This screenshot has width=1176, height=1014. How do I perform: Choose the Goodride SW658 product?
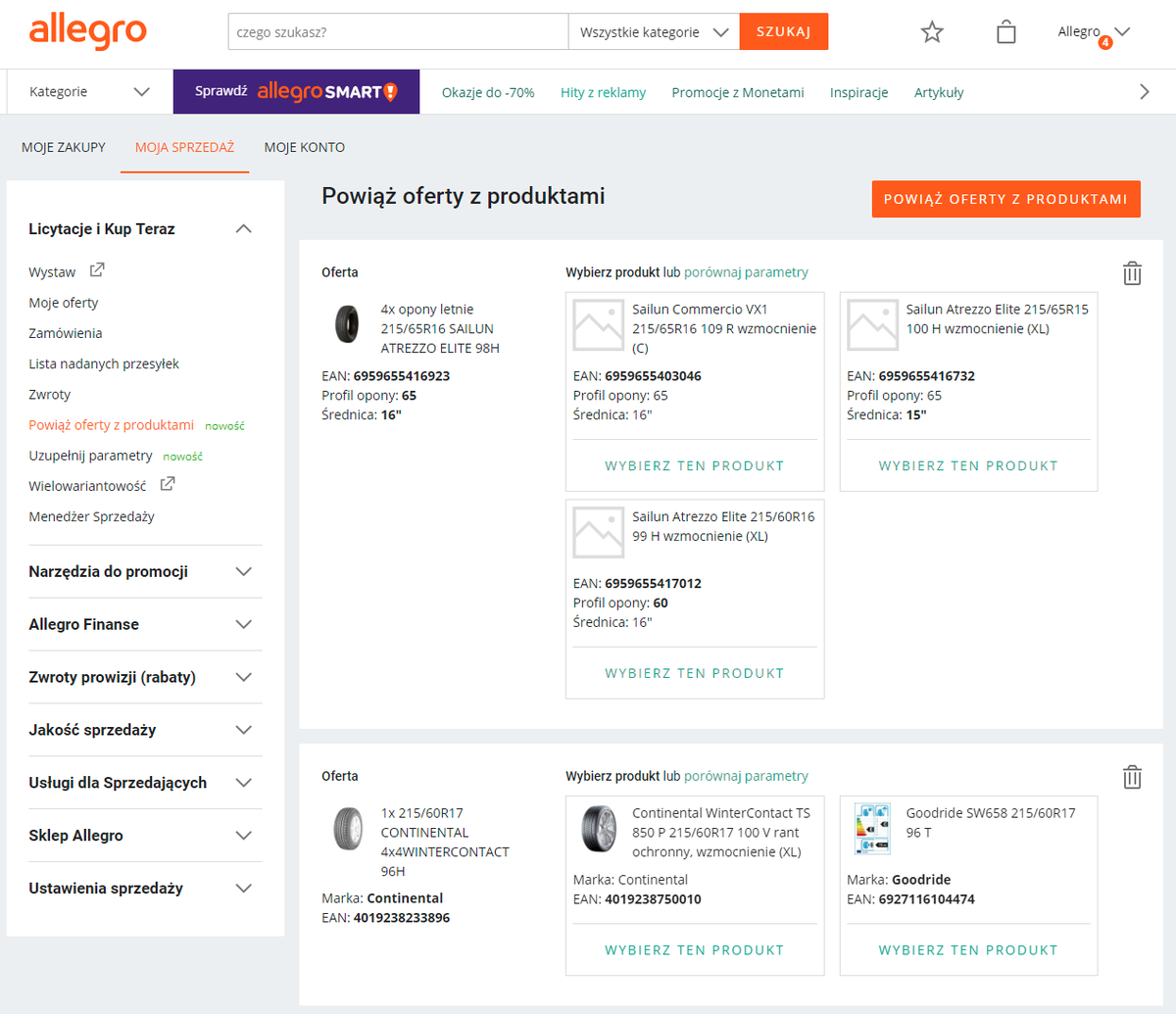[x=968, y=950]
